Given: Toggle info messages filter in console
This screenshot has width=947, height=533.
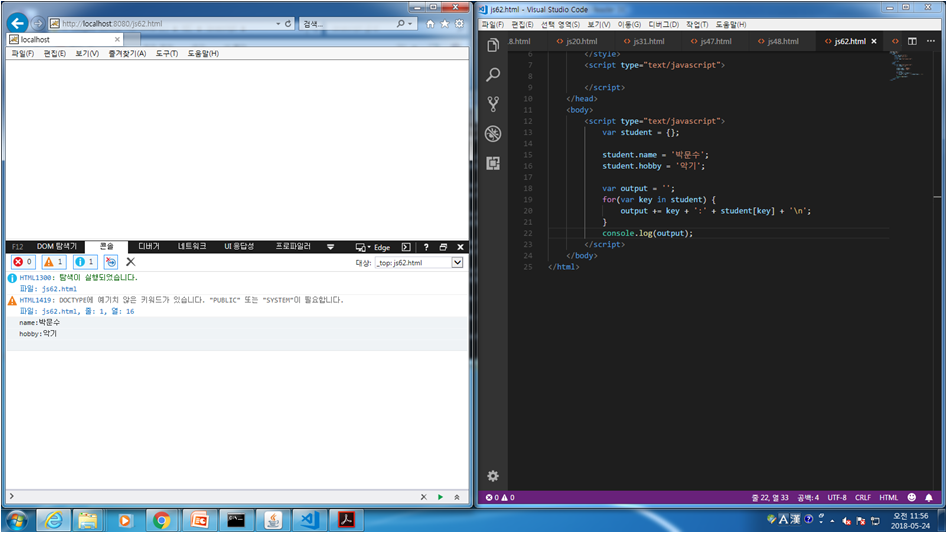Looking at the screenshot, I should pyautogui.click(x=85, y=262).
